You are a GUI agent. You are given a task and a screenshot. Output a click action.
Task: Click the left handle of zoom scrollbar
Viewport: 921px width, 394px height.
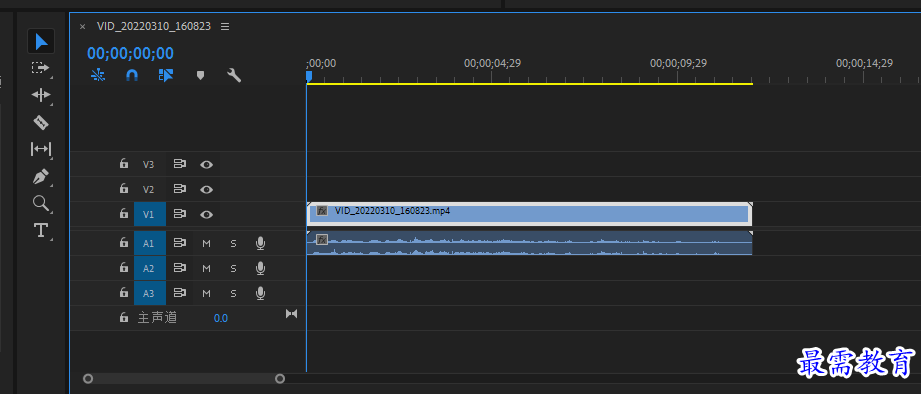pyautogui.click(x=88, y=379)
